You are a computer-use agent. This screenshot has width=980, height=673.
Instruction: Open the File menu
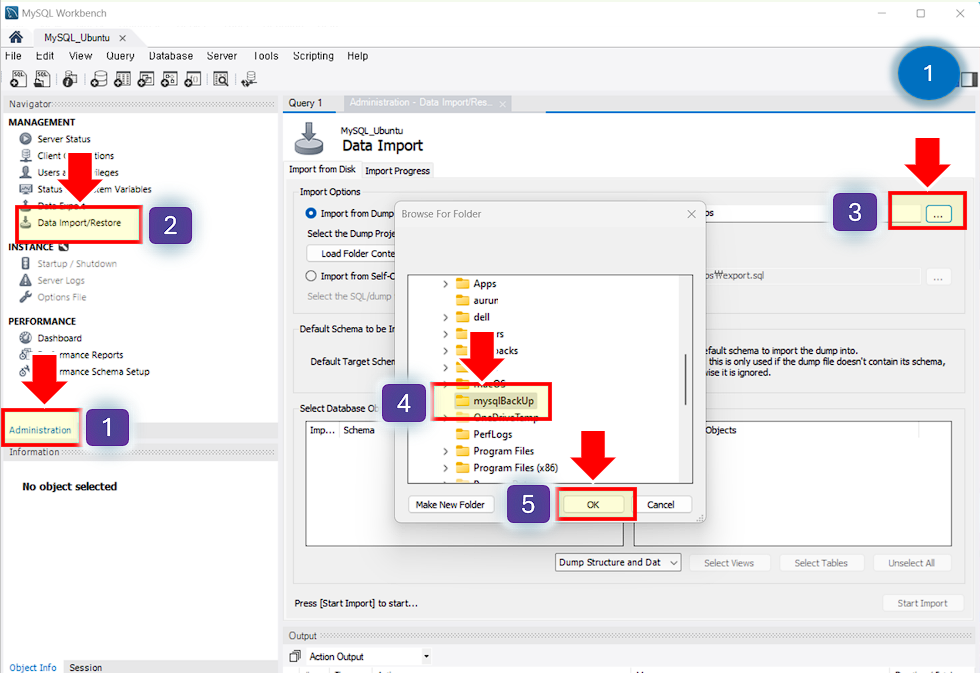13,56
